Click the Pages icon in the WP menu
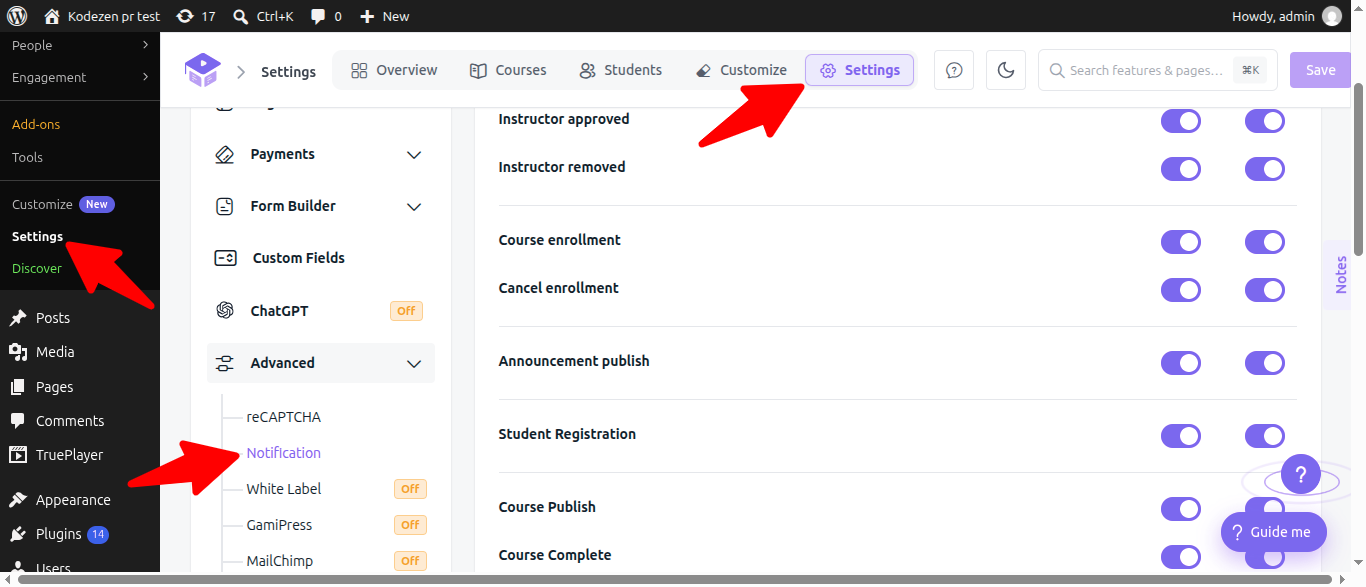 click(18, 387)
